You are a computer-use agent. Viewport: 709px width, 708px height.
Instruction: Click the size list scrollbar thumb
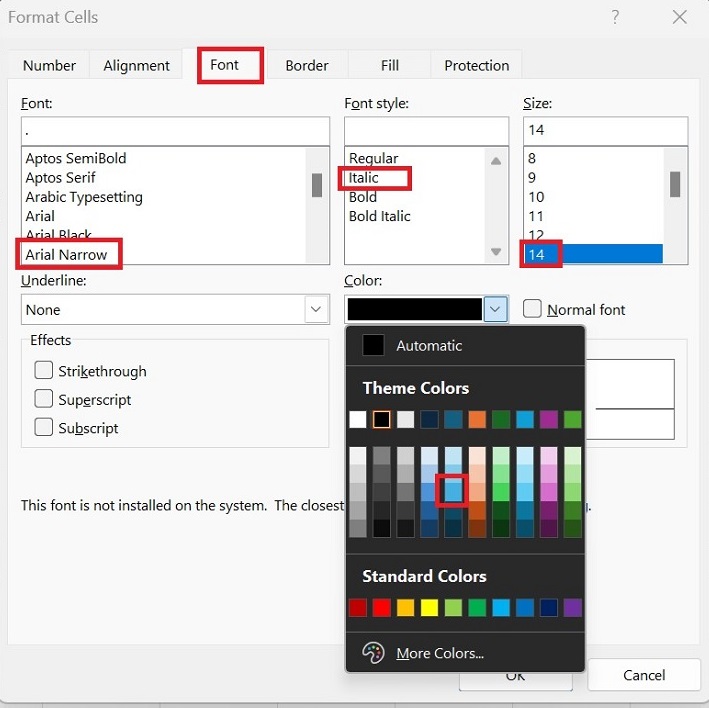[675, 184]
